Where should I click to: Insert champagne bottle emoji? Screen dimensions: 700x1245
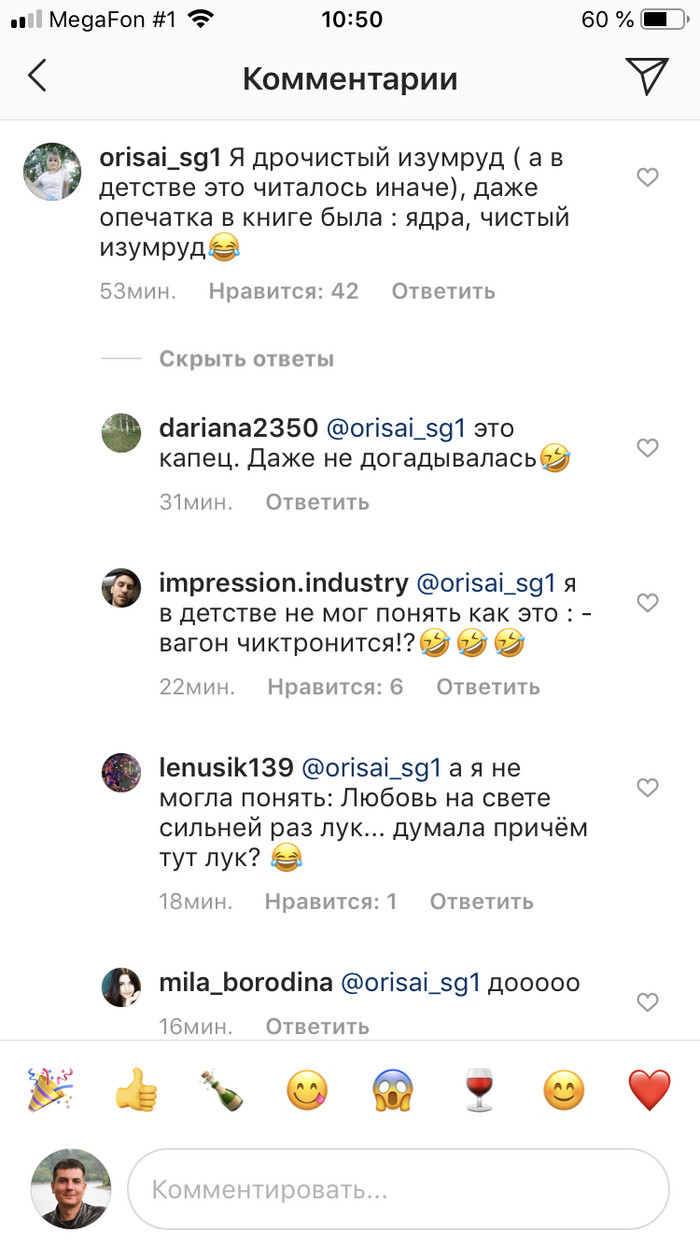point(221,1089)
